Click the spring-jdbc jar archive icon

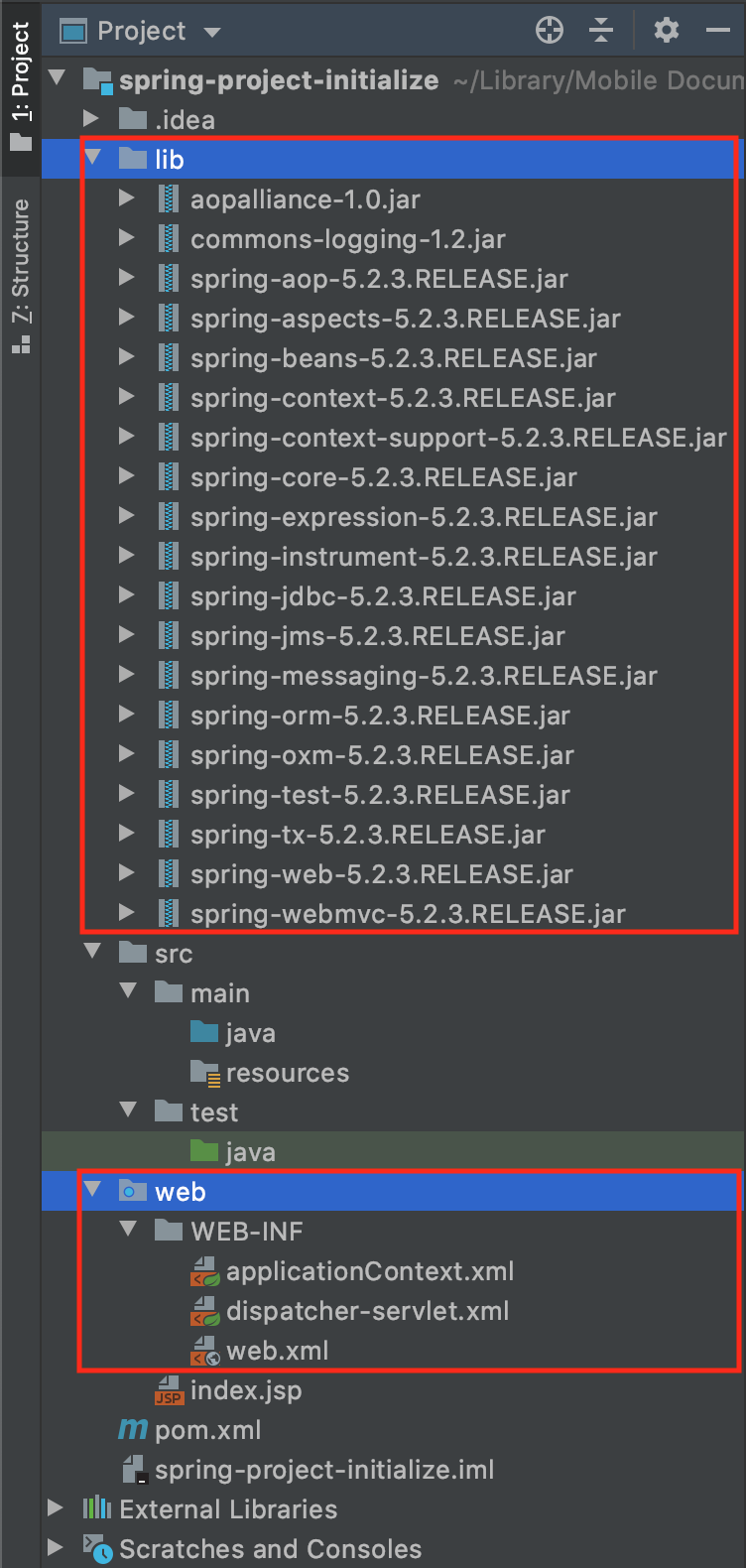coord(170,595)
